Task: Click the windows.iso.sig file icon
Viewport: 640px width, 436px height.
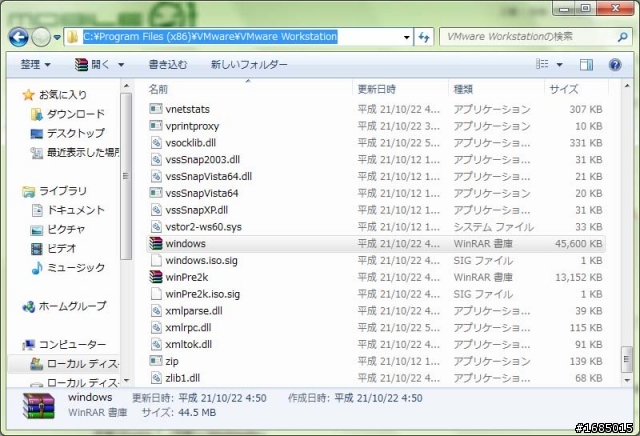Action: click(156, 260)
